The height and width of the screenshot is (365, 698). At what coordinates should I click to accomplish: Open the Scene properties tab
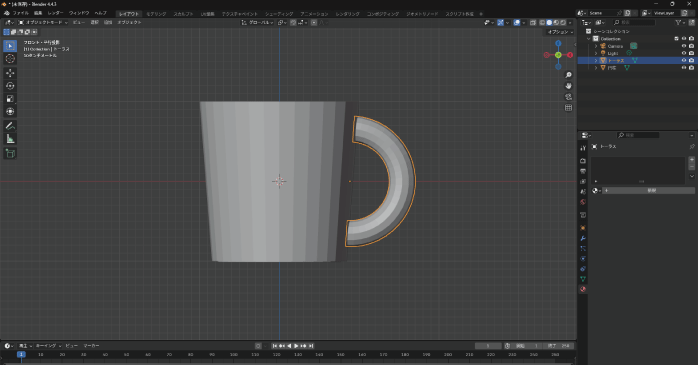tap(583, 191)
